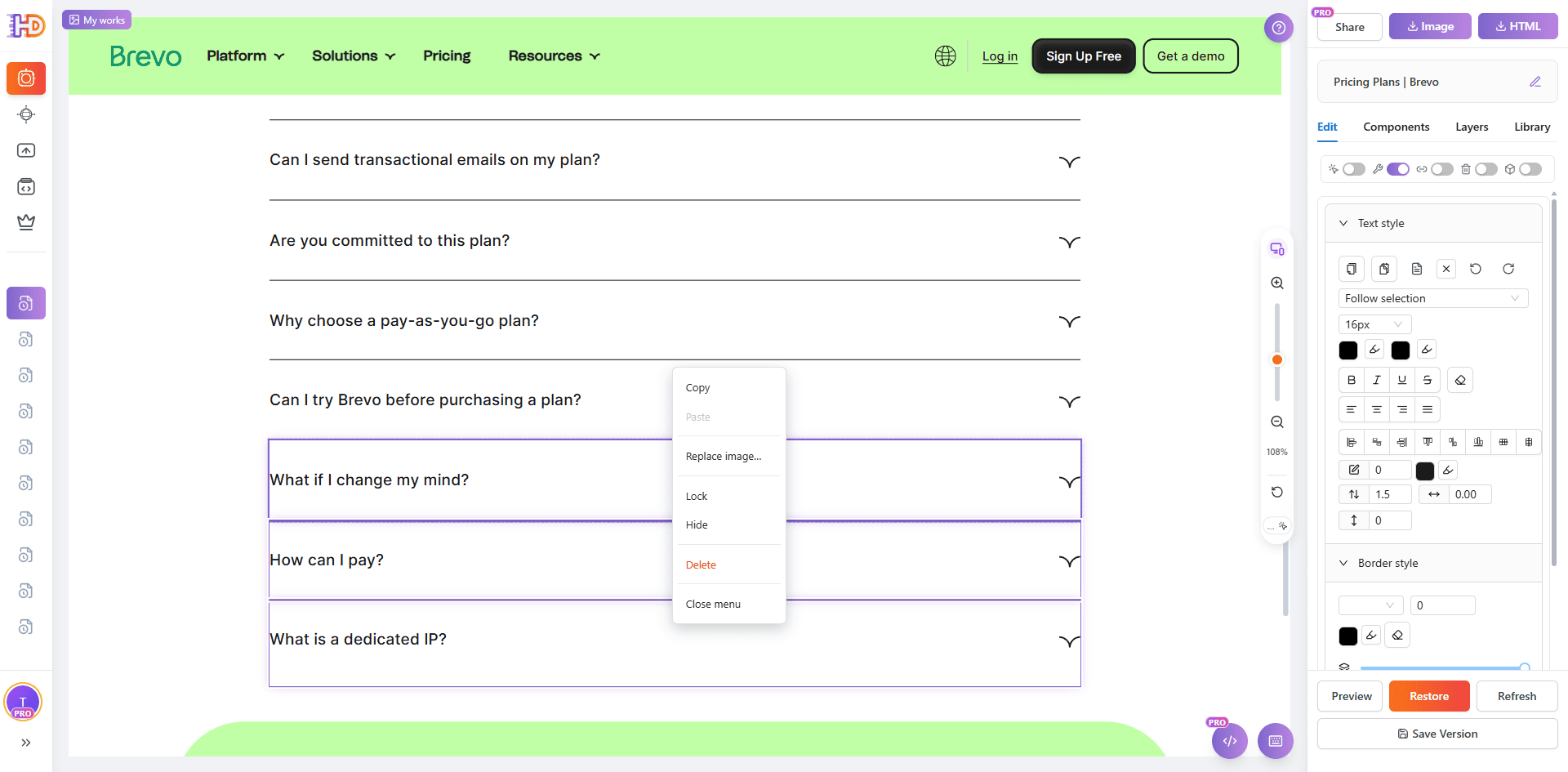
Task: Click the underline text icon
Action: pos(1402,380)
